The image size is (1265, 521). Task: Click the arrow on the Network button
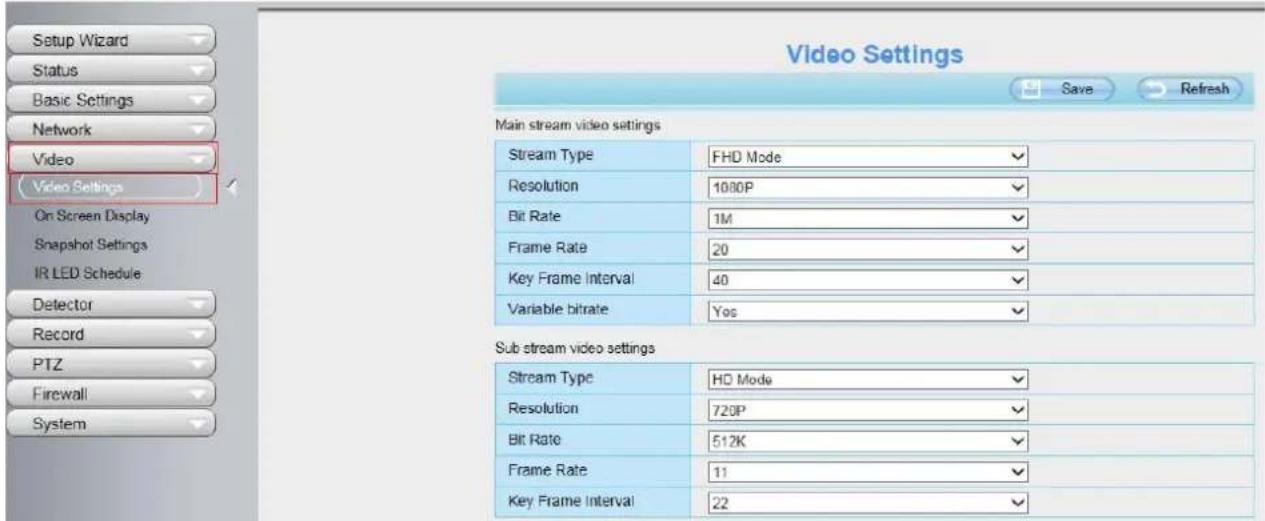click(199, 131)
